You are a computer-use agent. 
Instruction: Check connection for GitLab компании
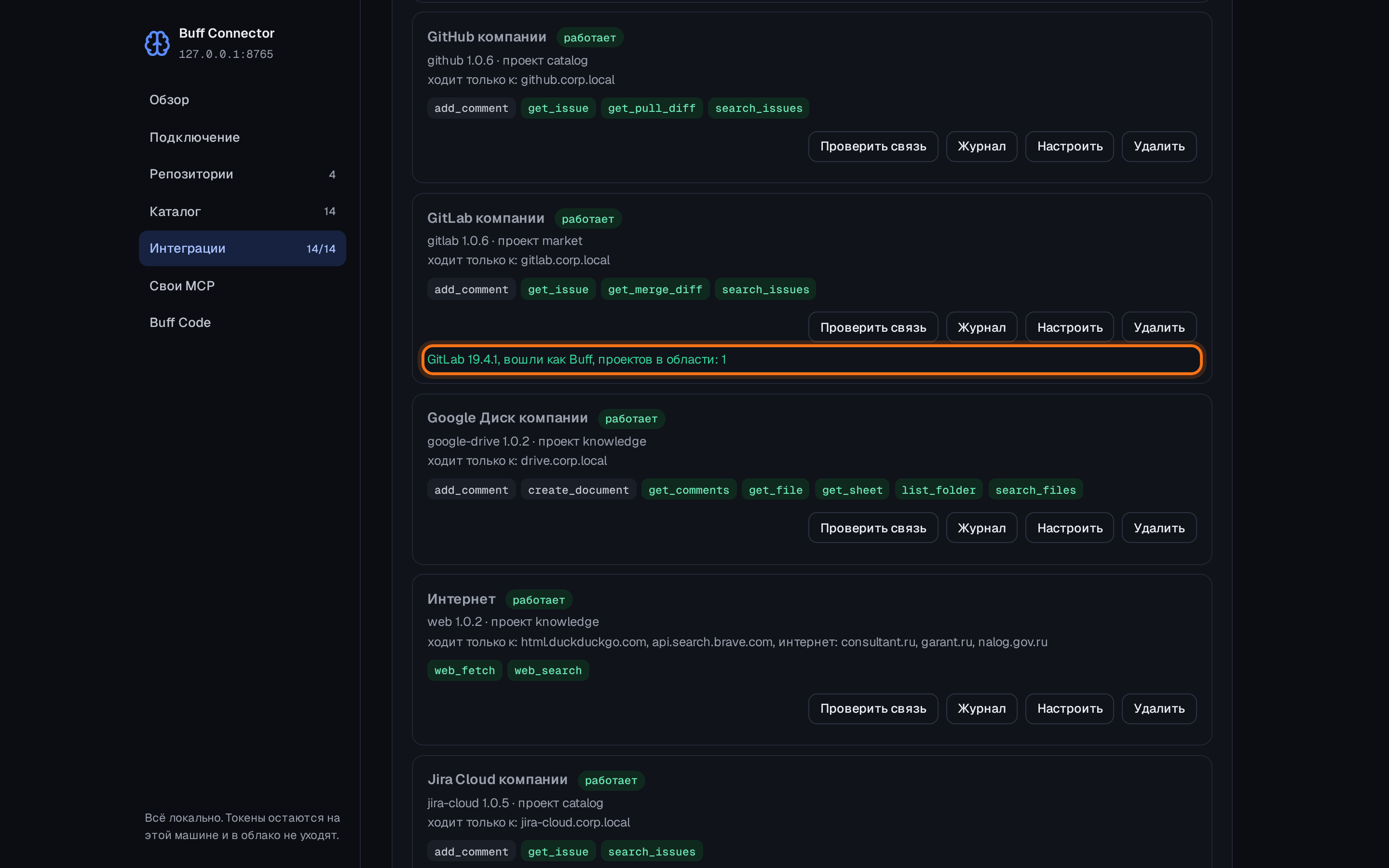pos(873,327)
